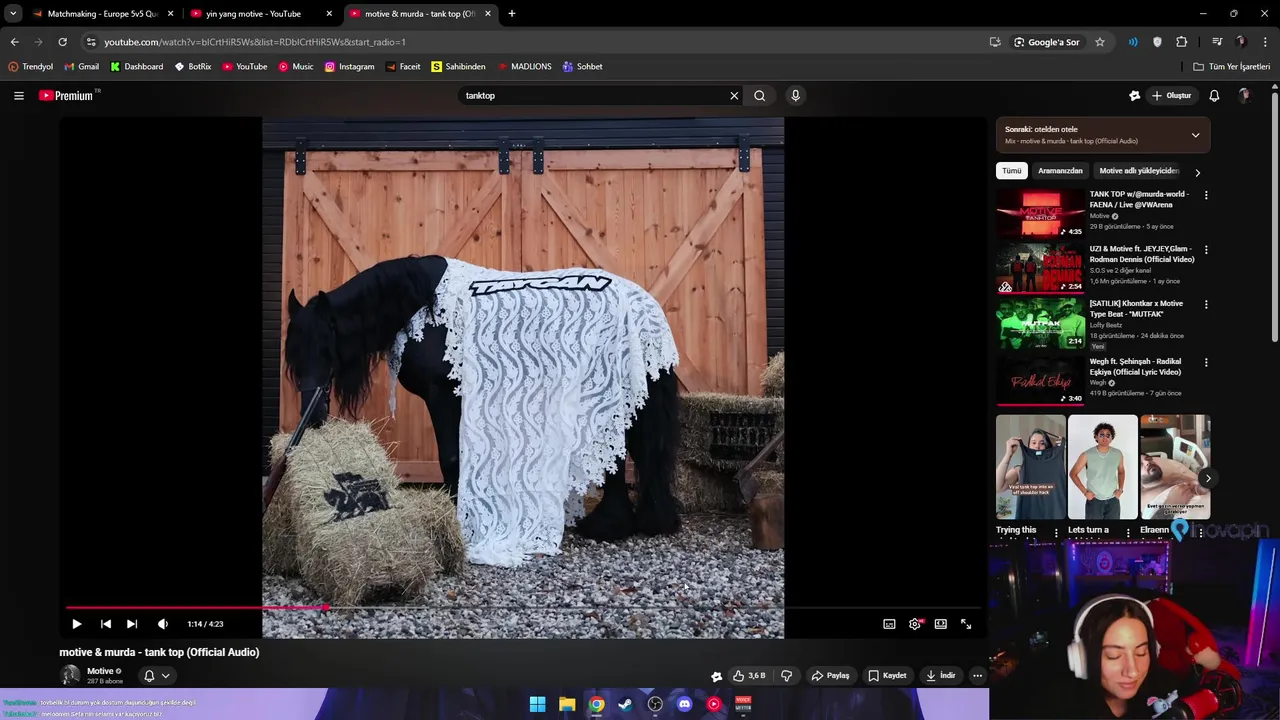This screenshot has width=1280, height=720.
Task: Skip to the next video in the mix
Action: [x=132, y=624]
